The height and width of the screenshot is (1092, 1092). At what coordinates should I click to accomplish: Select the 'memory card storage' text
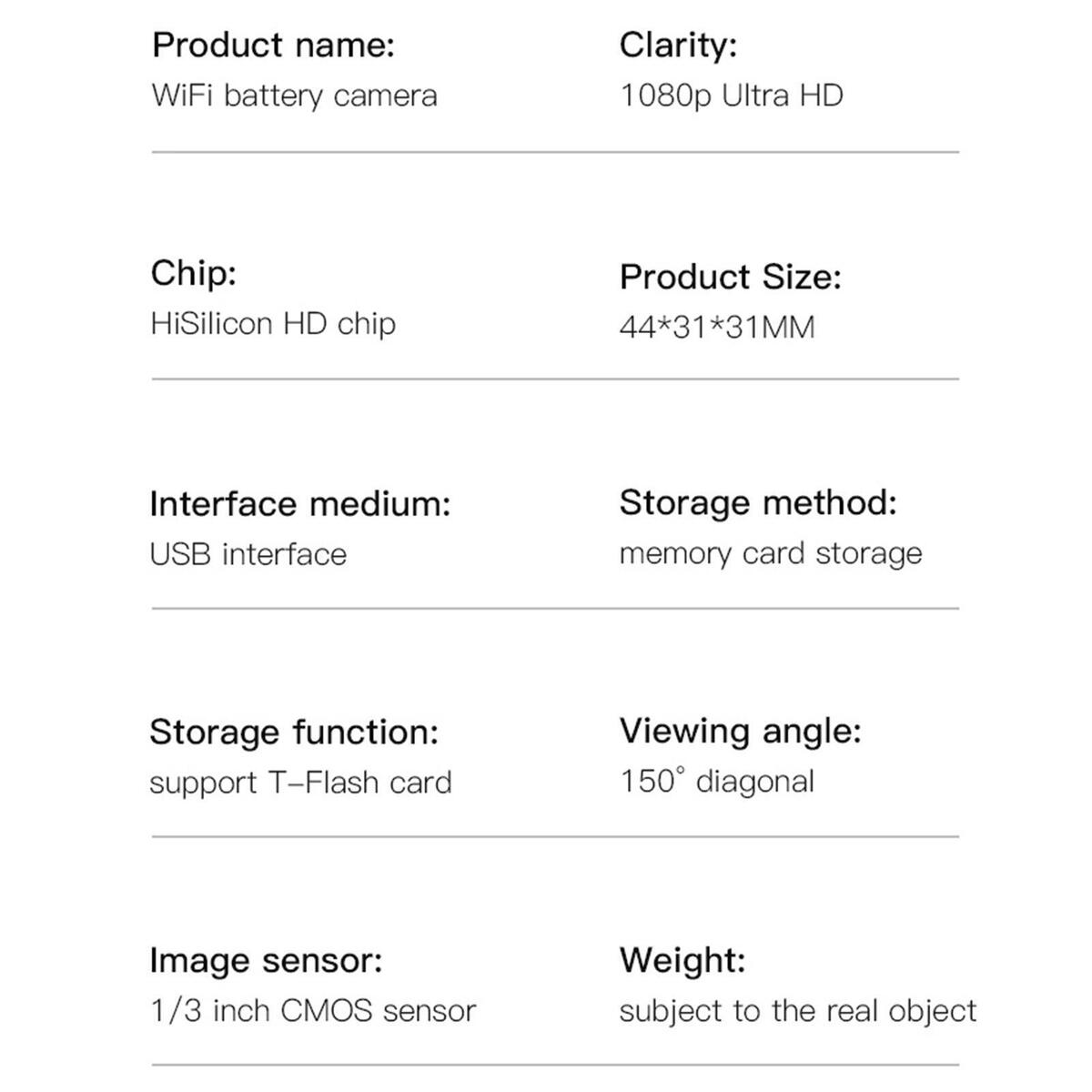pyautogui.click(x=771, y=553)
